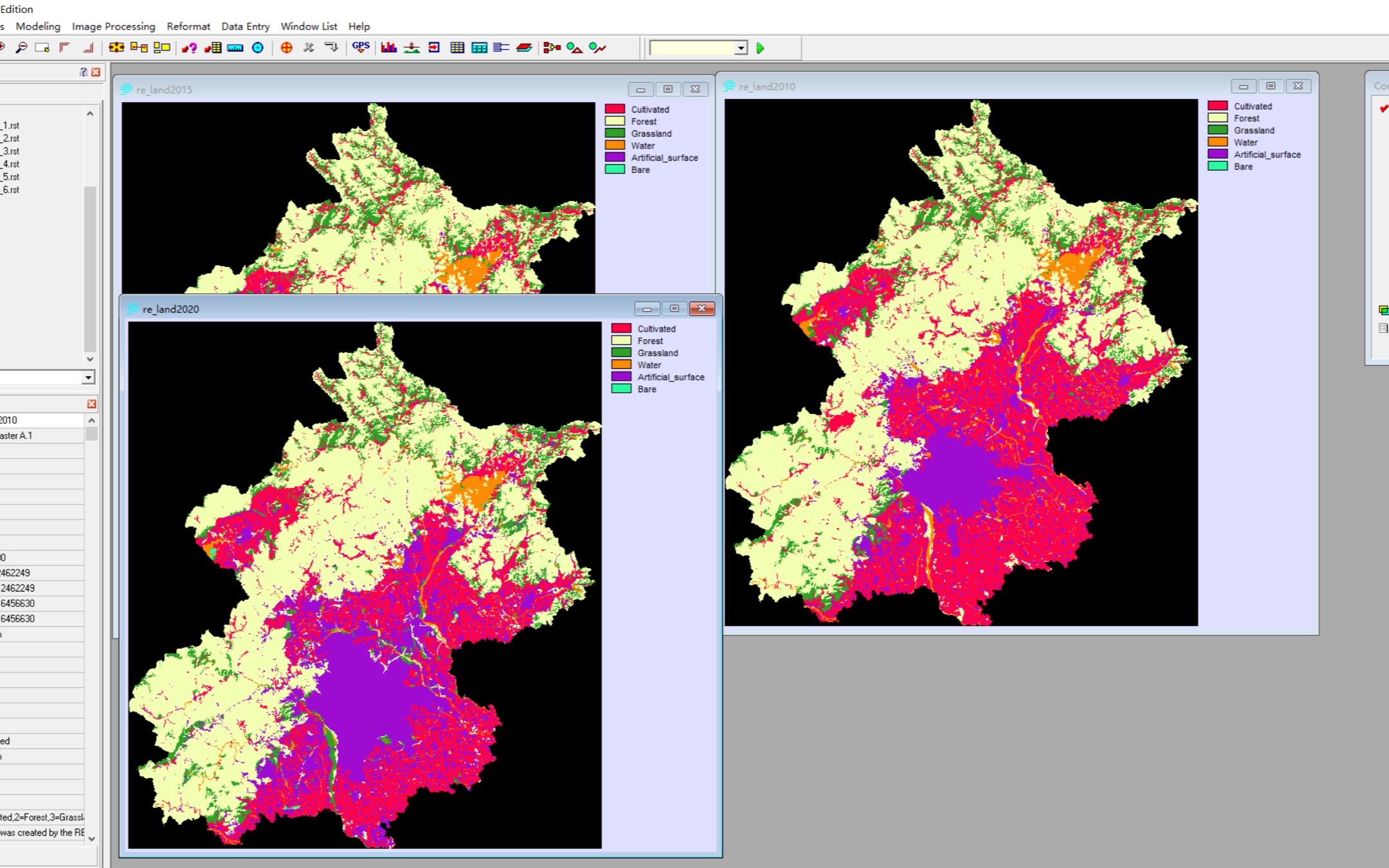Click the red checkmark in right panel
1389x868 pixels.
(x=1383, y=109)
